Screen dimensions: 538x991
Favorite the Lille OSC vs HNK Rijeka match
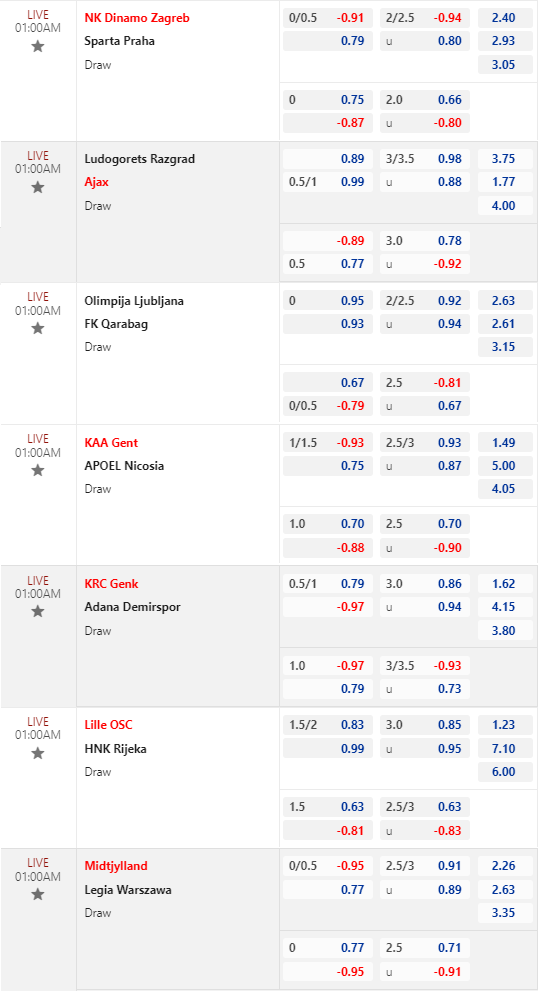tap(38, 753)
